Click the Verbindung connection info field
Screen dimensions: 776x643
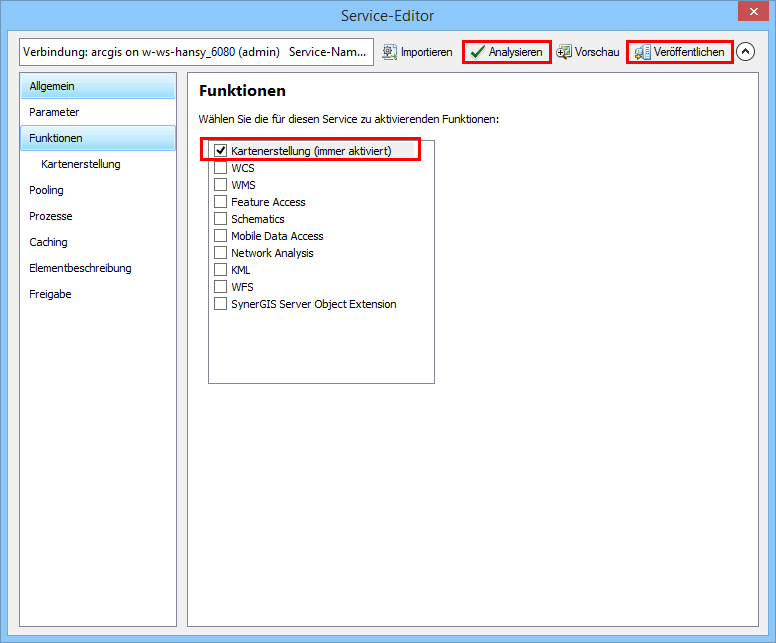(x=196, y=52)
